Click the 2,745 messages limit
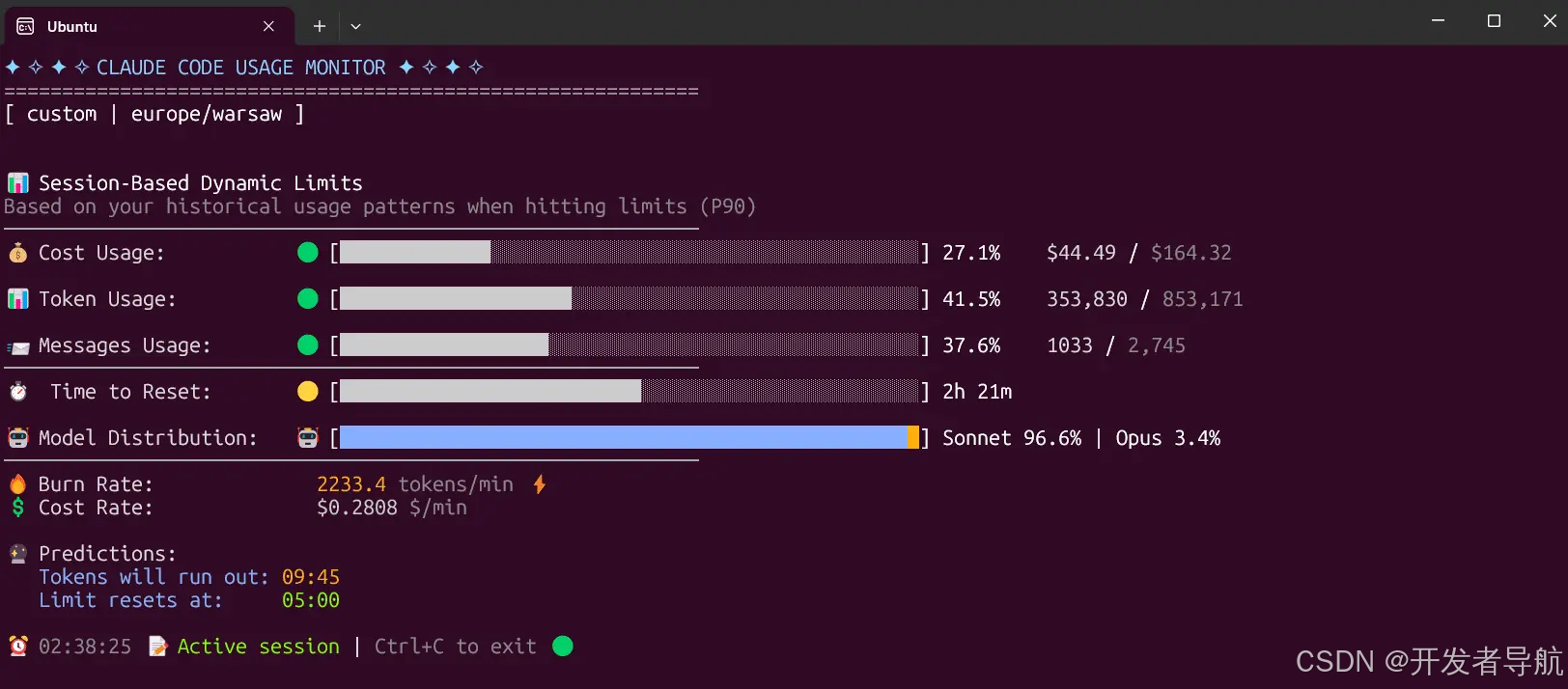 [1157, 345]
